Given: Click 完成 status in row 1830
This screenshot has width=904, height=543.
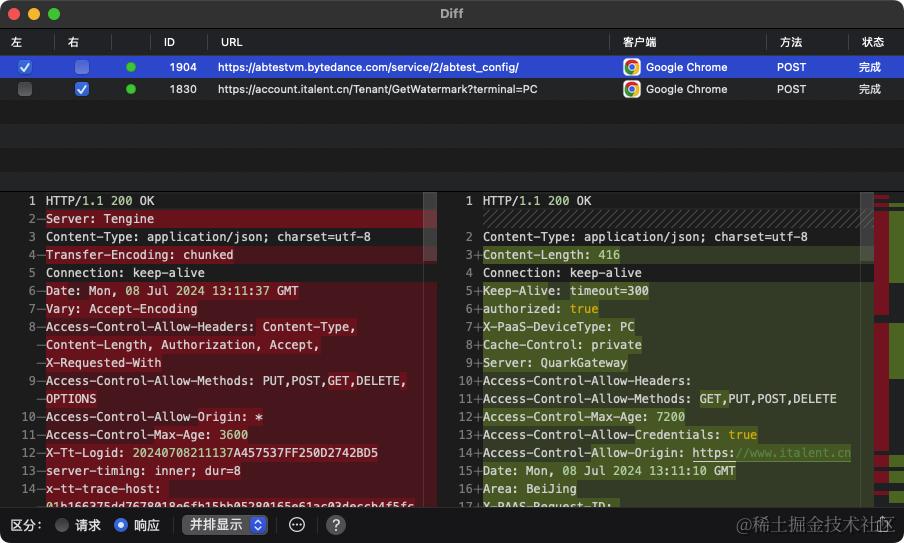Looking at the screenshot, I should pos(869,89).
